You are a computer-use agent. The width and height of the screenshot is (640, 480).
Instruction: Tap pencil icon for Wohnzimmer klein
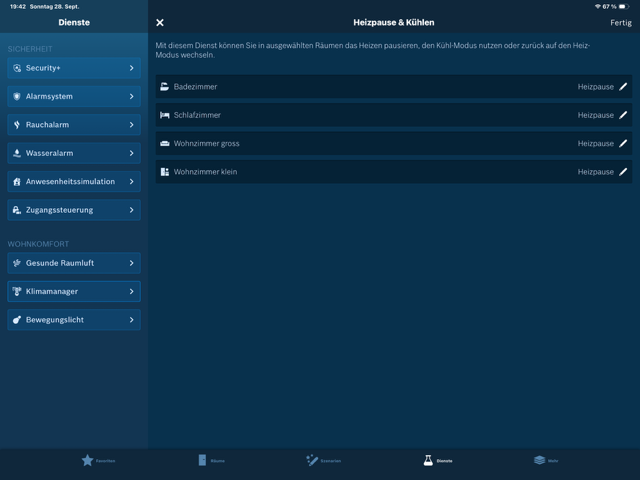tap(623, 172)
